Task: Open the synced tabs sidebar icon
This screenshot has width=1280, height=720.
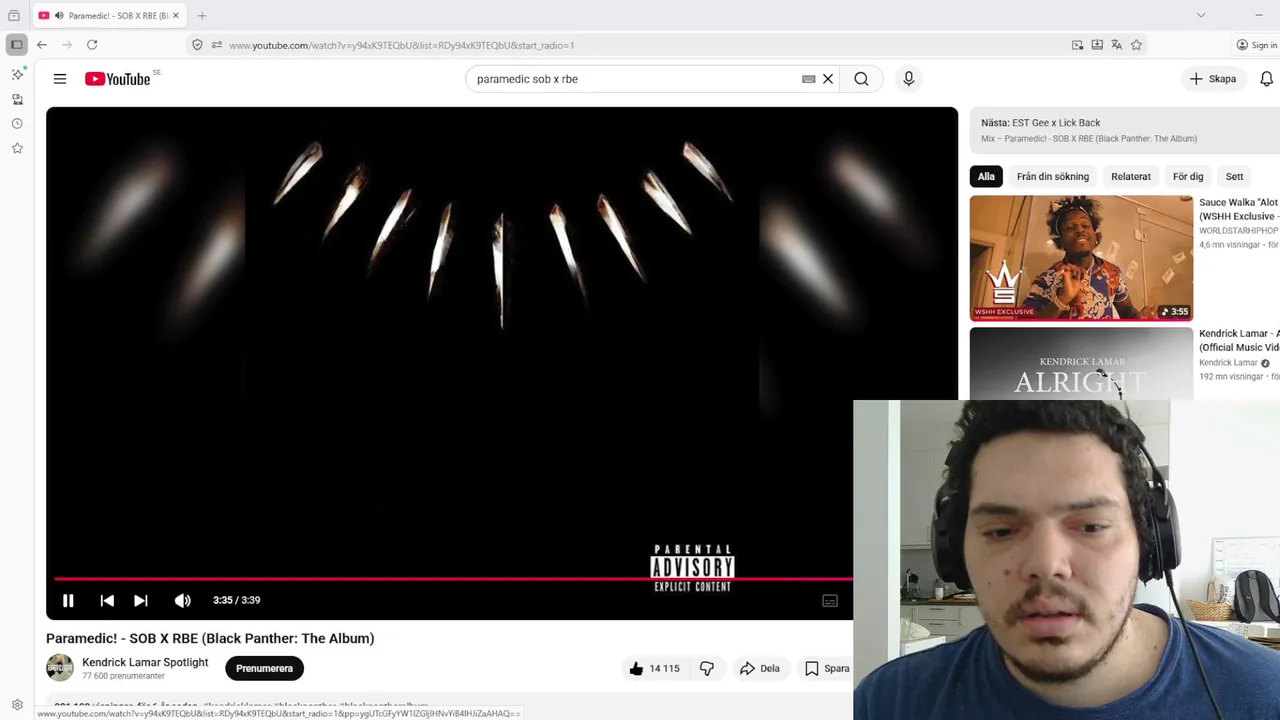Action: click(17, 99)
